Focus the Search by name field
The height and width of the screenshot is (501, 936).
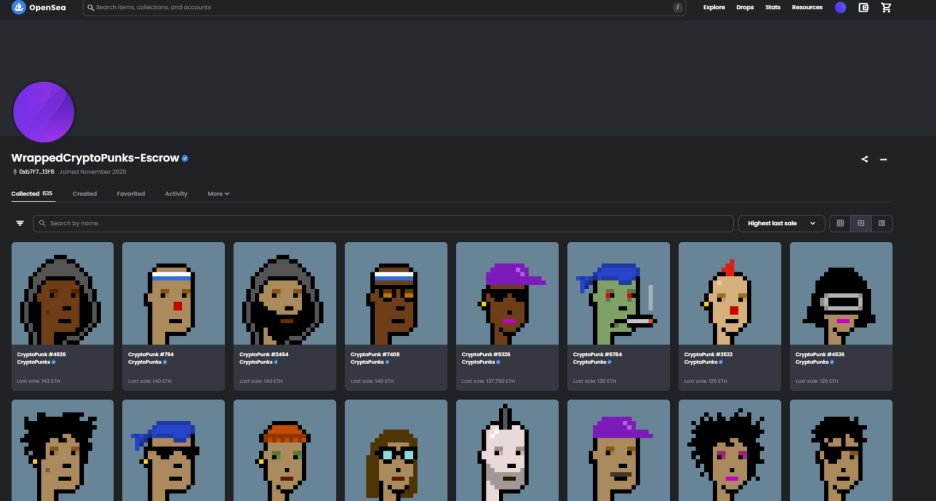click(383, 223)
